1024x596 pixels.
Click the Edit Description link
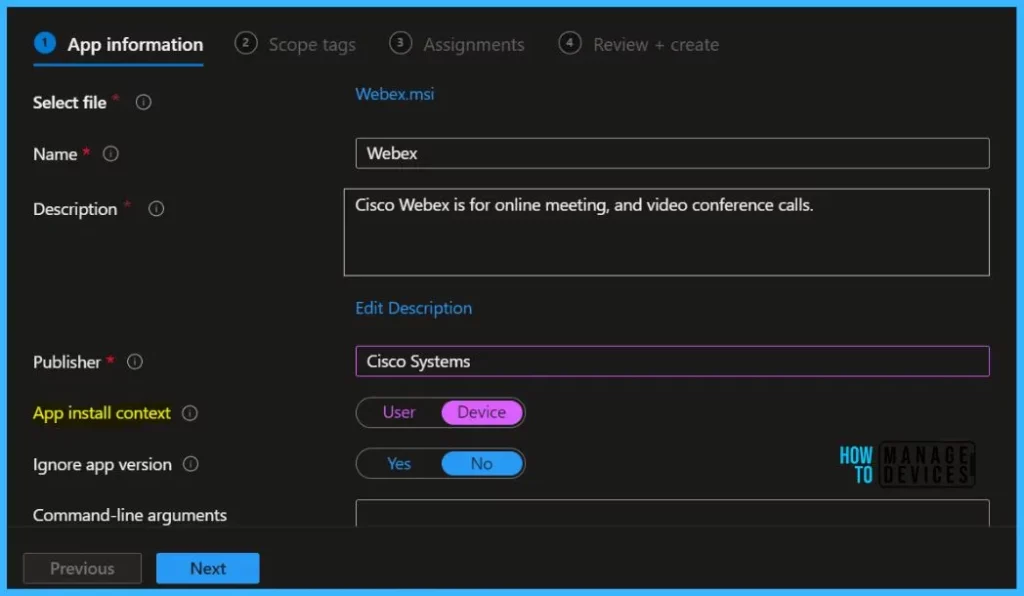pos(413,308)
